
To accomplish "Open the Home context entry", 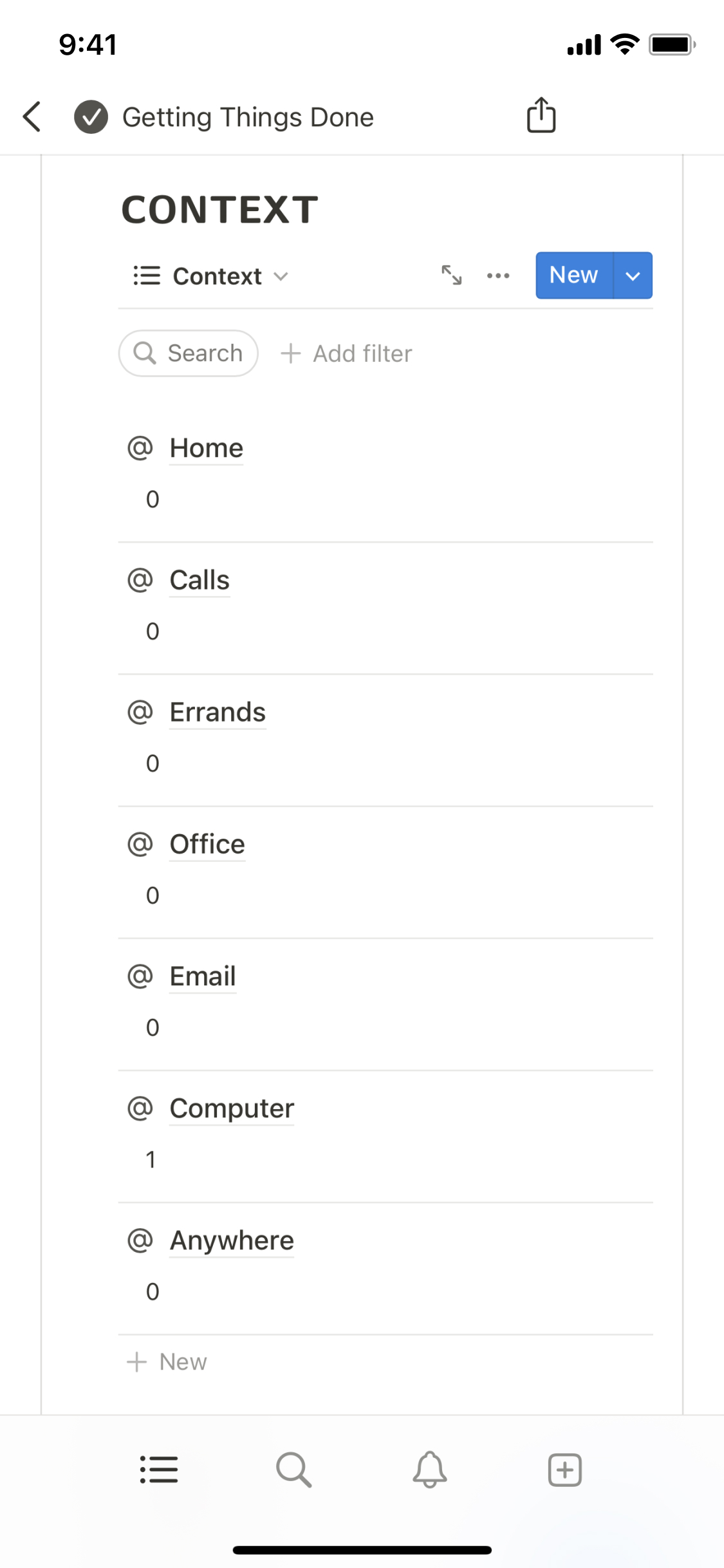I will pos(206,448).
